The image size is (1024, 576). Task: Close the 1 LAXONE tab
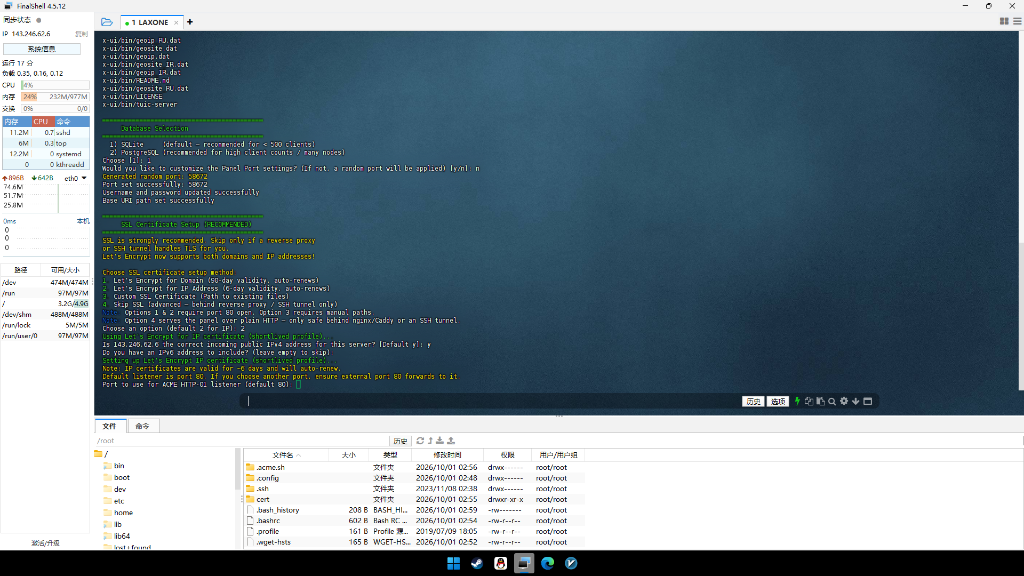click(176, 23)
